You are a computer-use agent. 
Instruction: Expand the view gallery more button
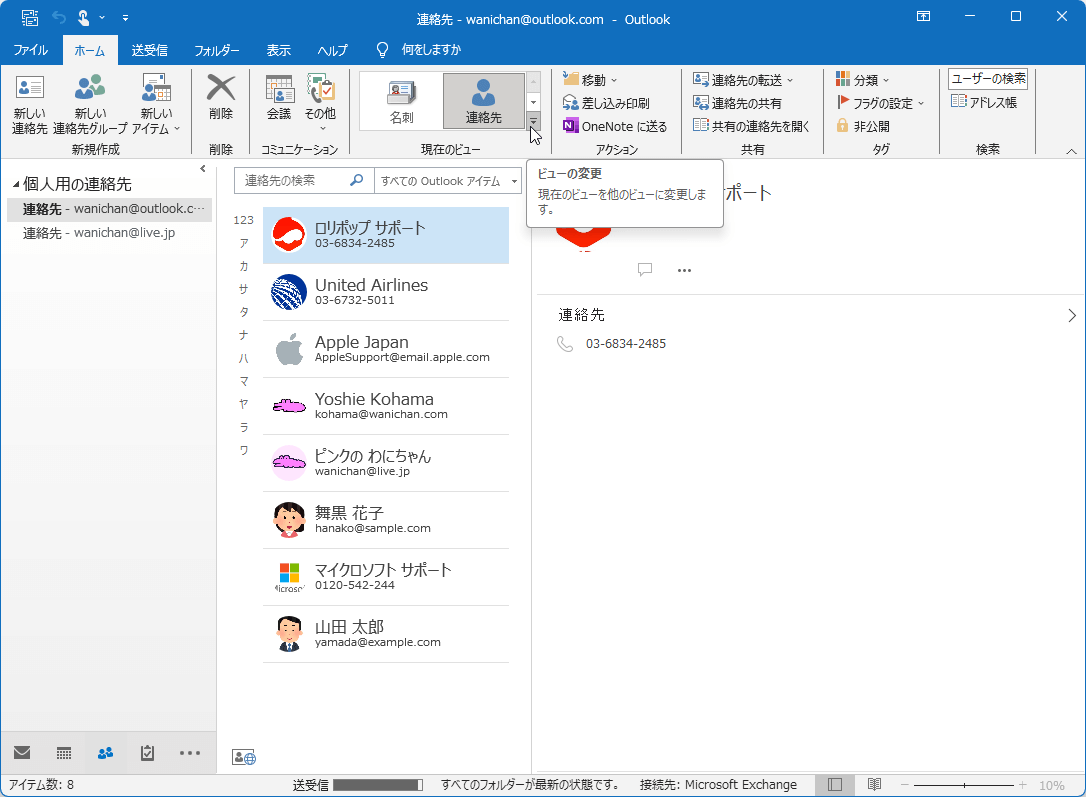coord(533,121)
